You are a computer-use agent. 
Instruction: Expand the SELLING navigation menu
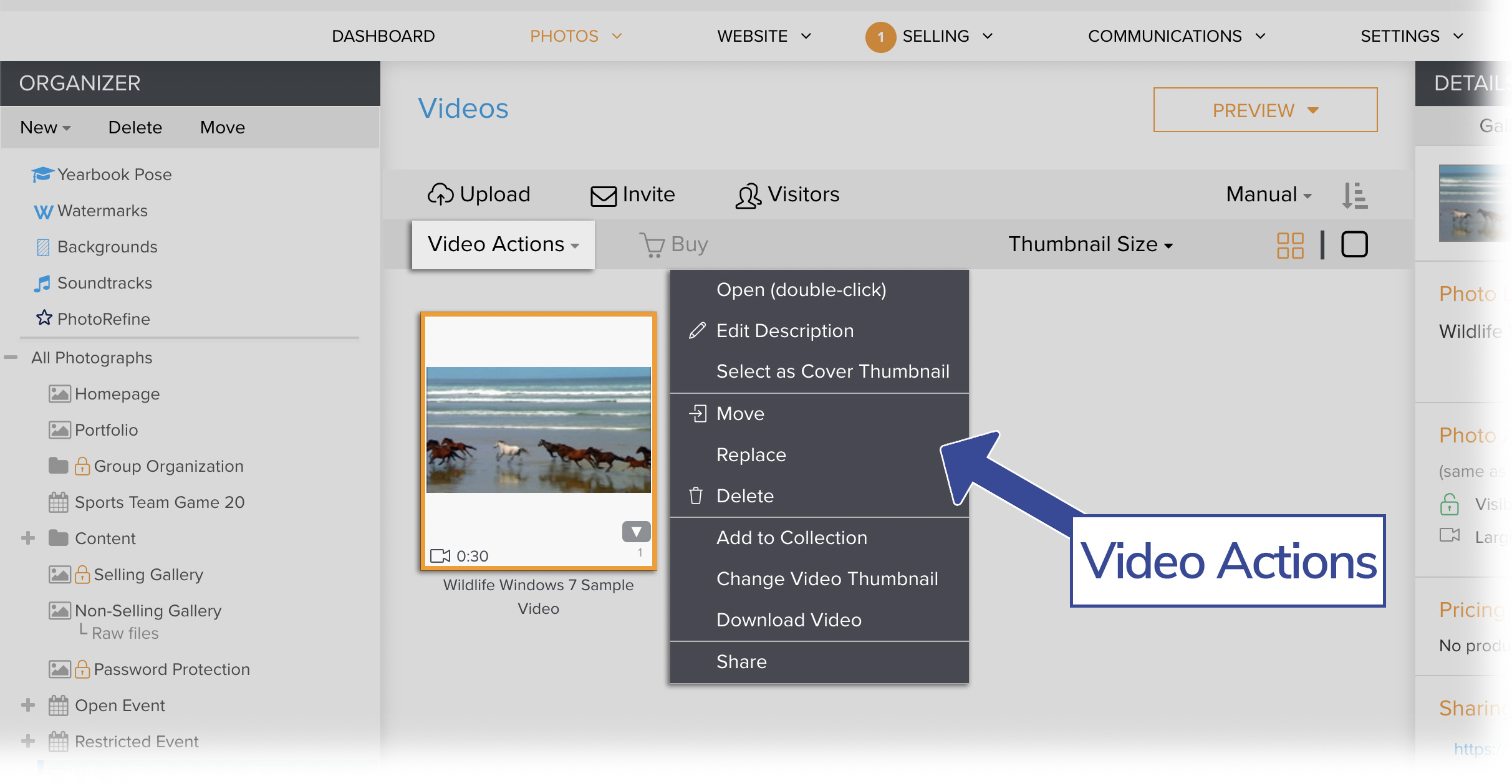(x=948, y=36)
